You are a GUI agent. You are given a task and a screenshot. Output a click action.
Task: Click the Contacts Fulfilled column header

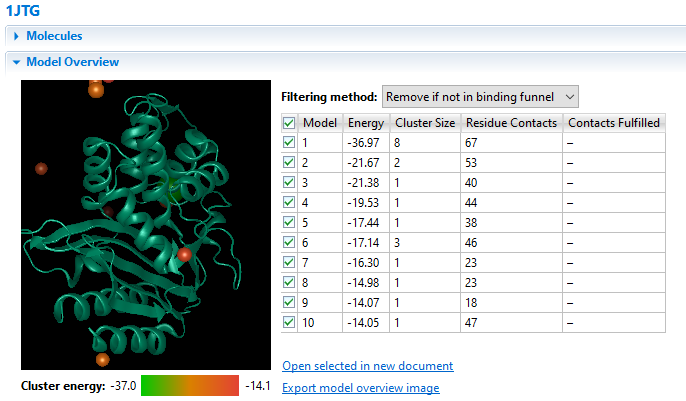(614, 123)
